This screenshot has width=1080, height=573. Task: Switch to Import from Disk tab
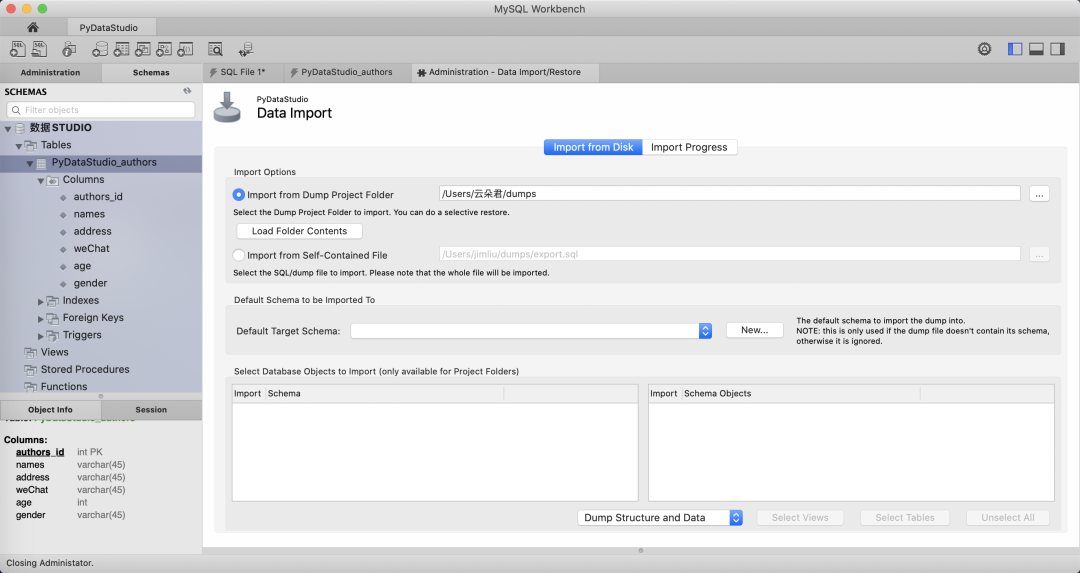point(593,147)
